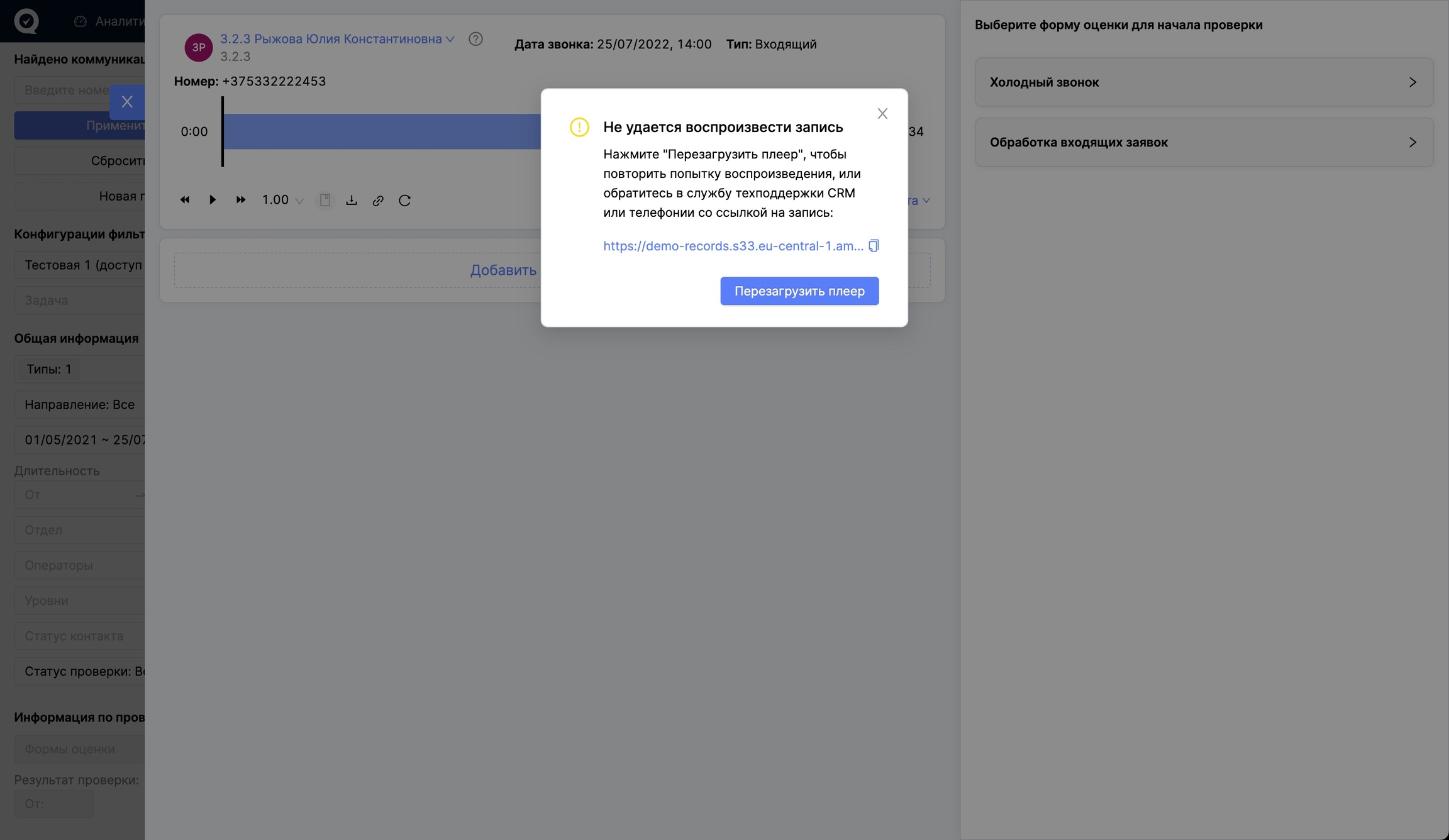Copy the record URL via copy icon
Image resolution: width=1449 pixels, height=840 pixels.
[x=874, y=246]
